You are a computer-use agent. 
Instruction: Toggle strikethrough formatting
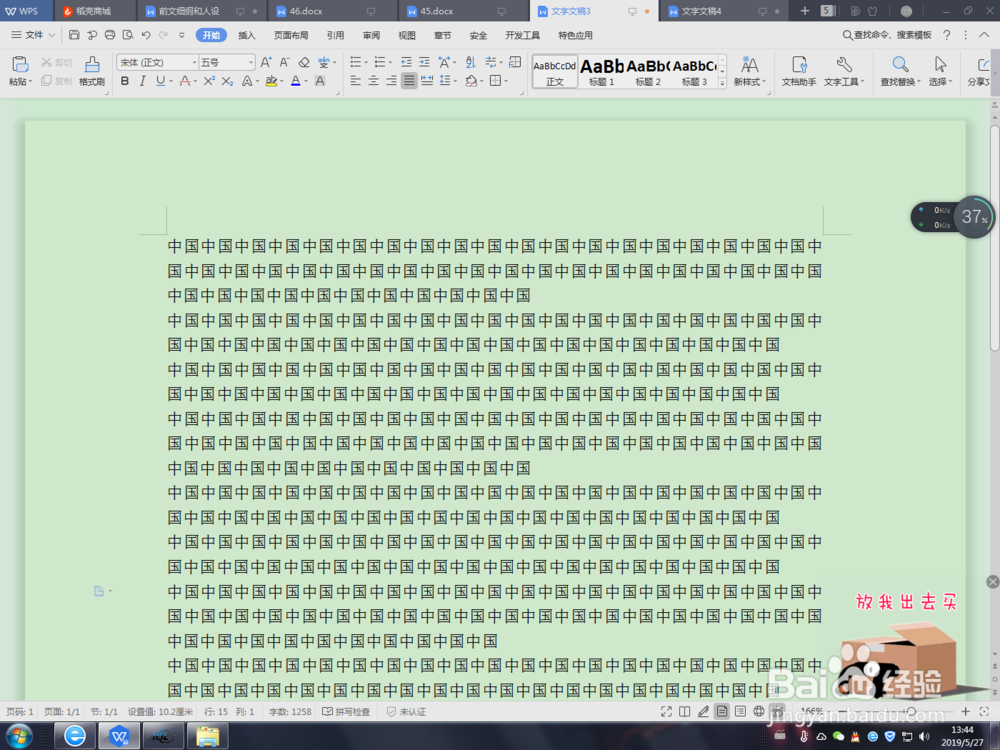pos(184,81)
